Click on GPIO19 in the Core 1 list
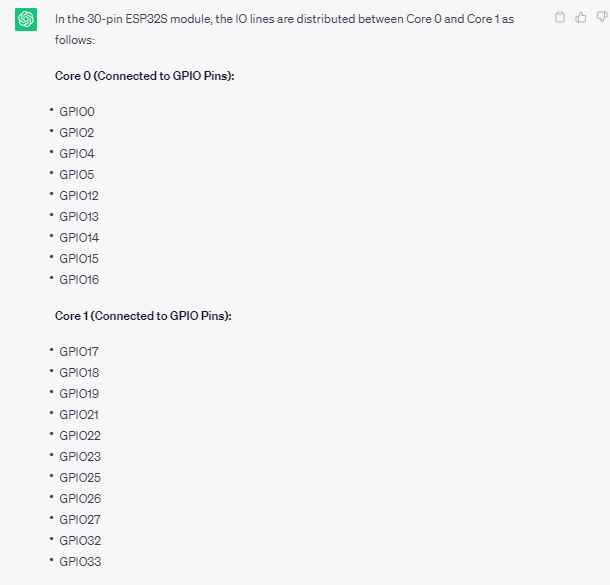 pos(79,394)
